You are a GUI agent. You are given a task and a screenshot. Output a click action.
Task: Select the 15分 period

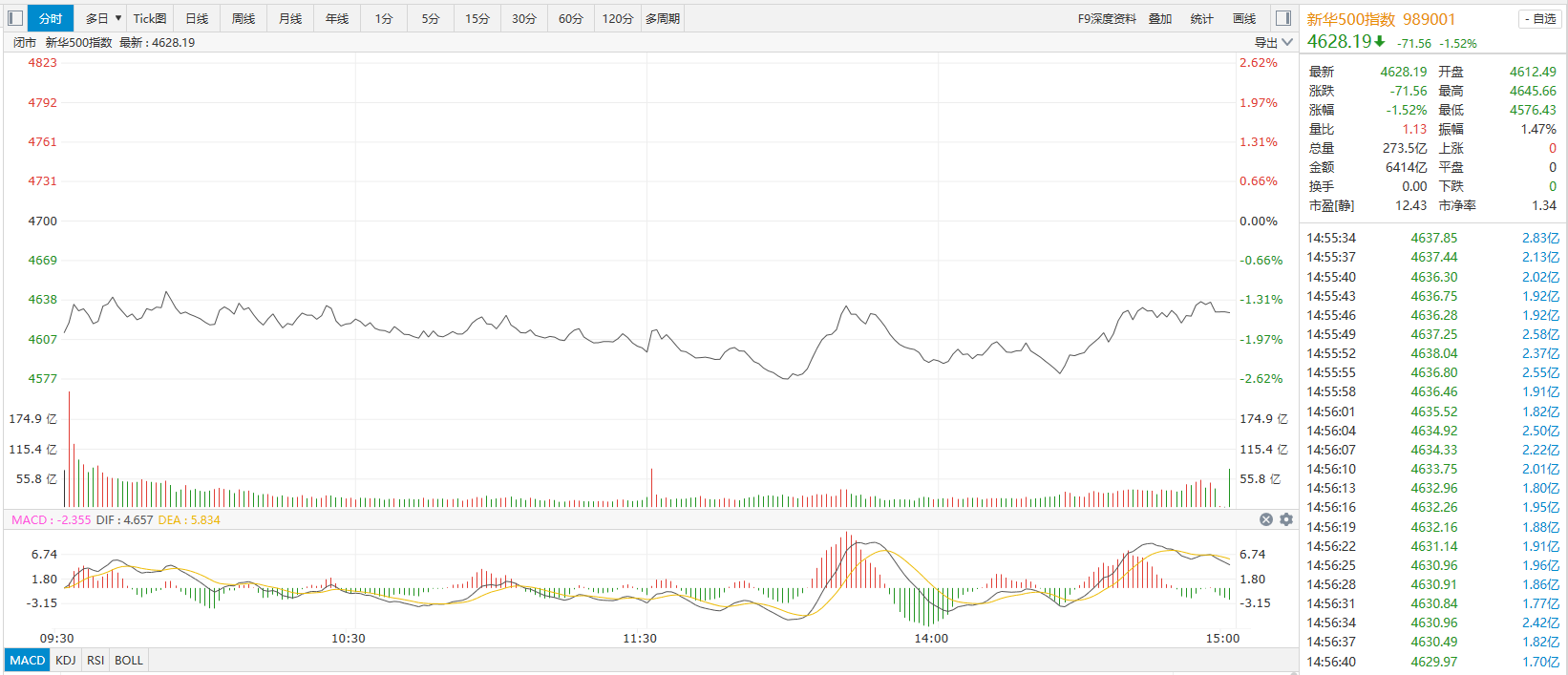[x=477, y=18]
